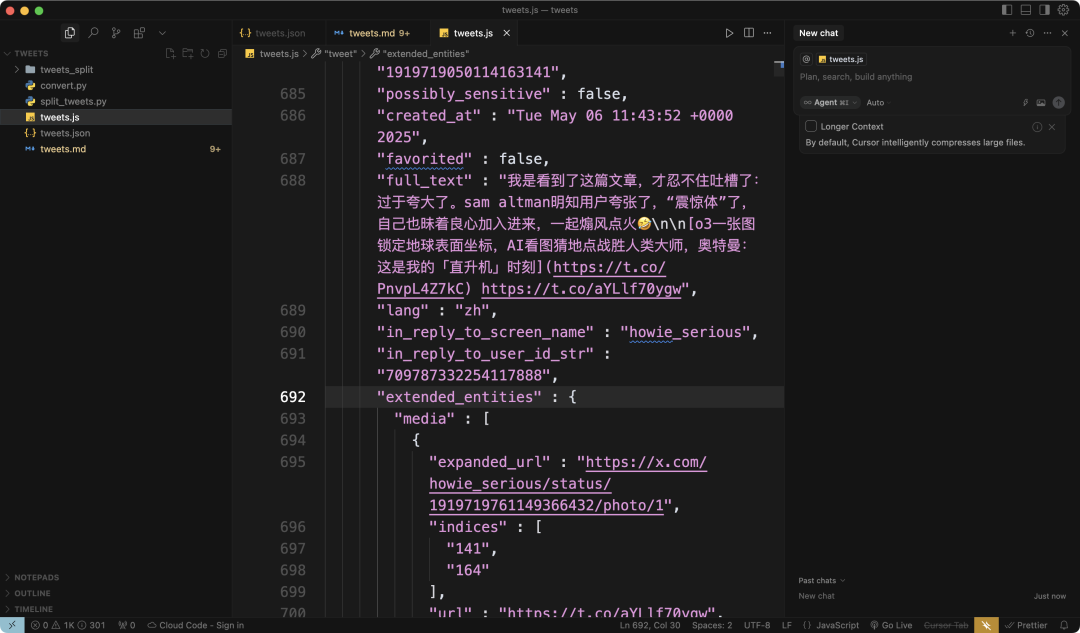Dismiss the Longer Context notice
The width and height of the screenshot is (1080, 633).
point(1052,127)
